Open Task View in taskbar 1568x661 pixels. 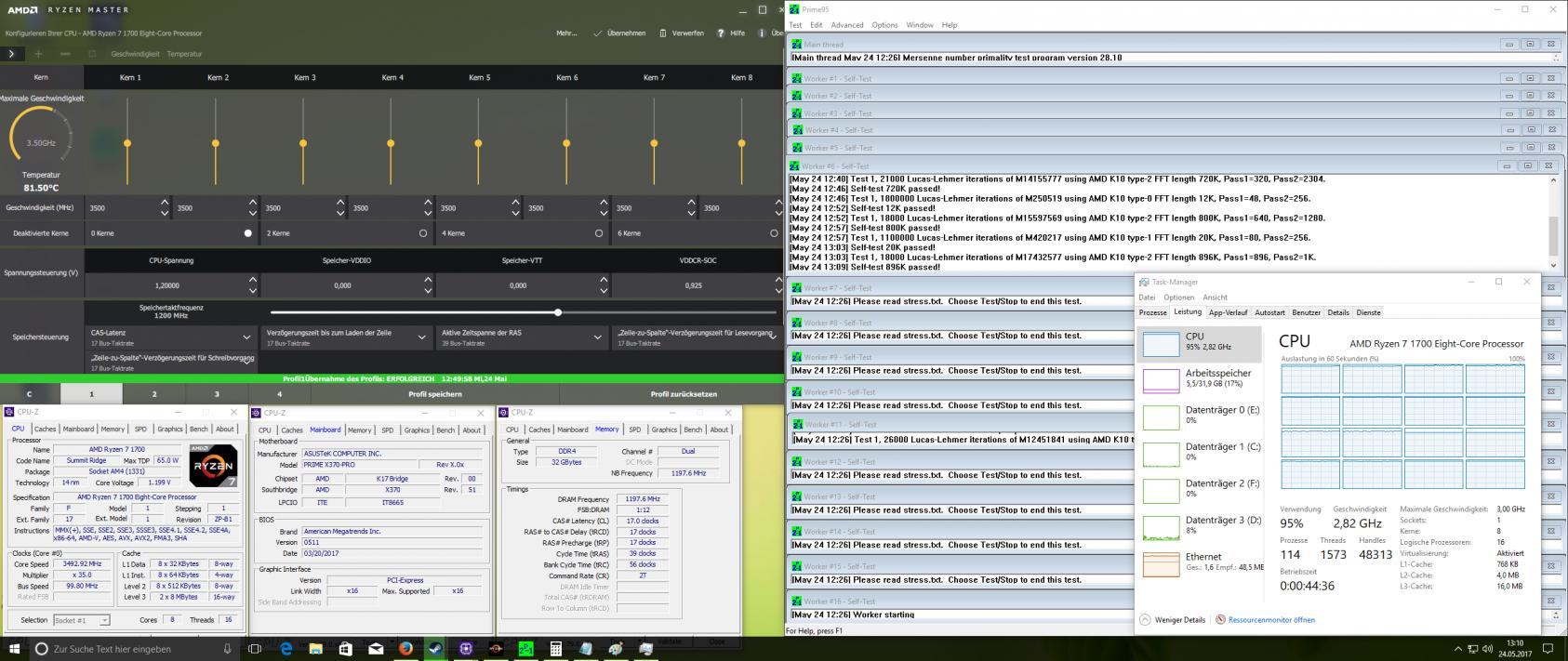255,648
